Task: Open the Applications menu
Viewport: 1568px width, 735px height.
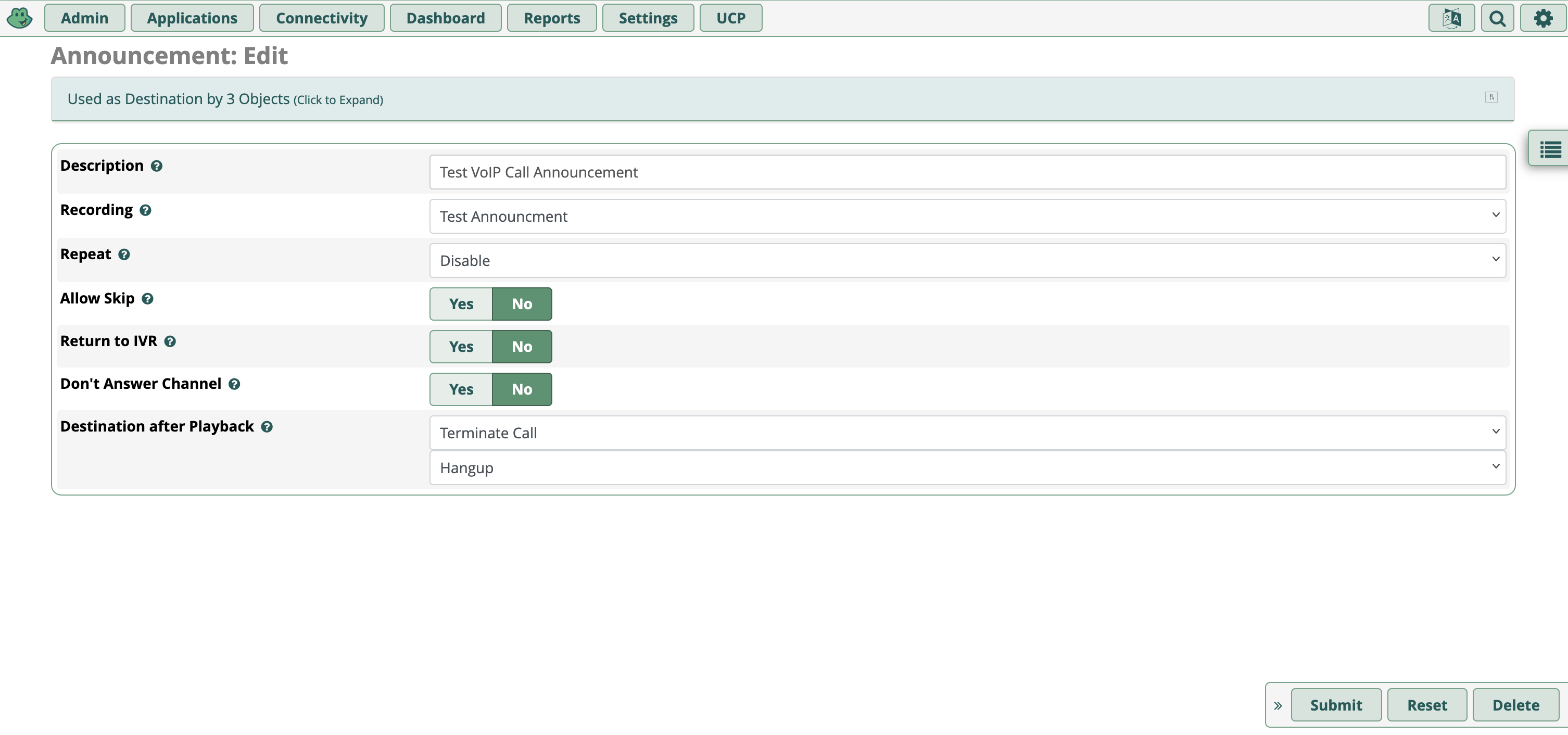Action: [x=192, y=18]
